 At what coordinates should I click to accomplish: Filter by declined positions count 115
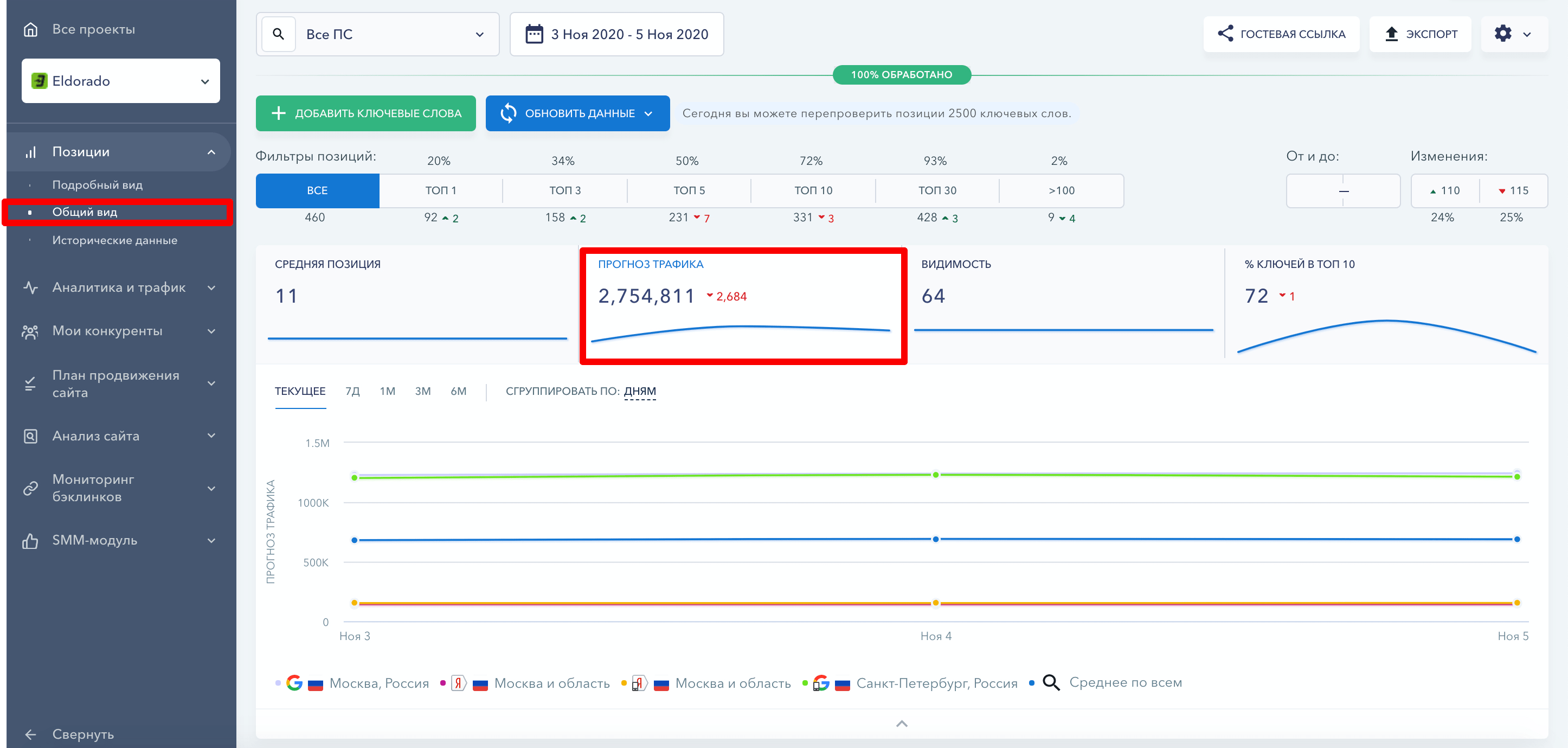(x=1514, y=191)
